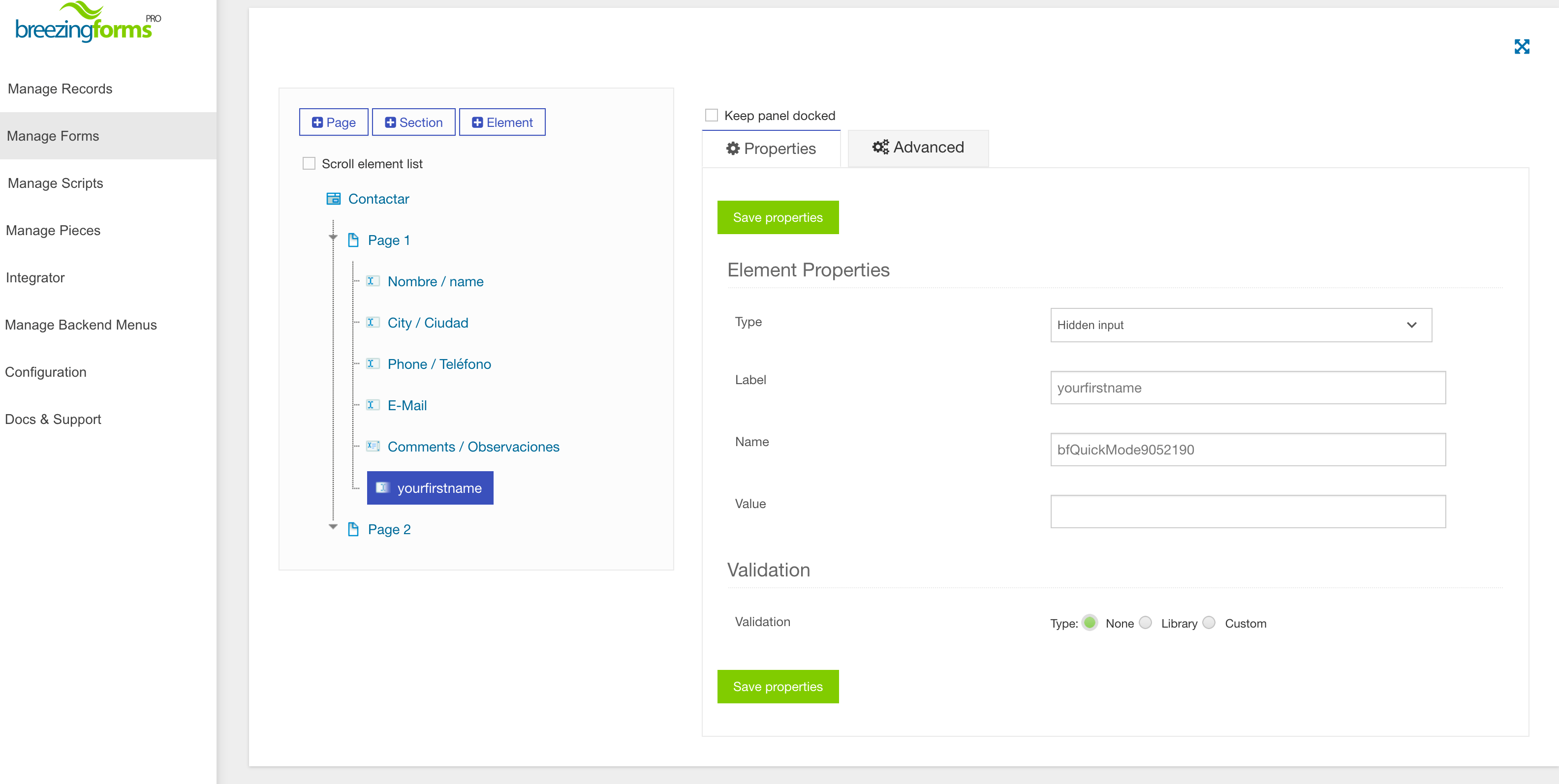
Task: Click the gear icon on Properties tab
Action: [x=733, y=148]
